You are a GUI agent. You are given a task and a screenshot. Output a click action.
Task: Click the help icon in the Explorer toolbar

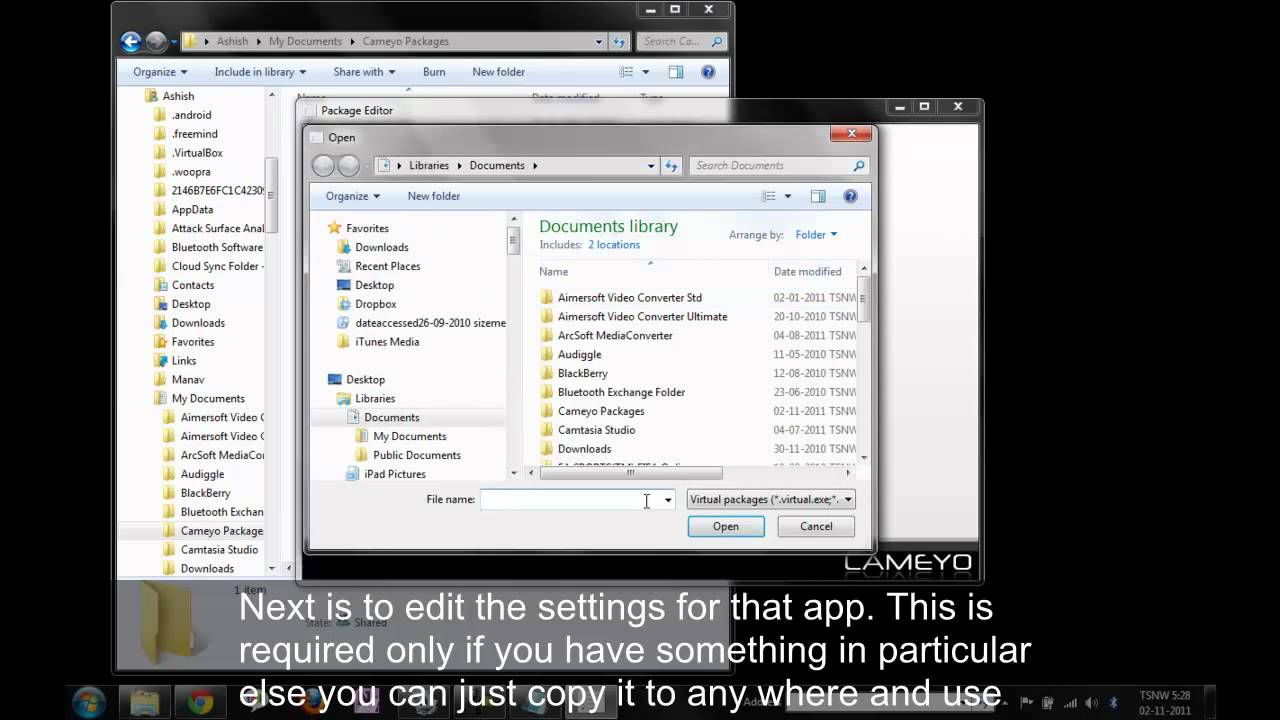[708, 72]
